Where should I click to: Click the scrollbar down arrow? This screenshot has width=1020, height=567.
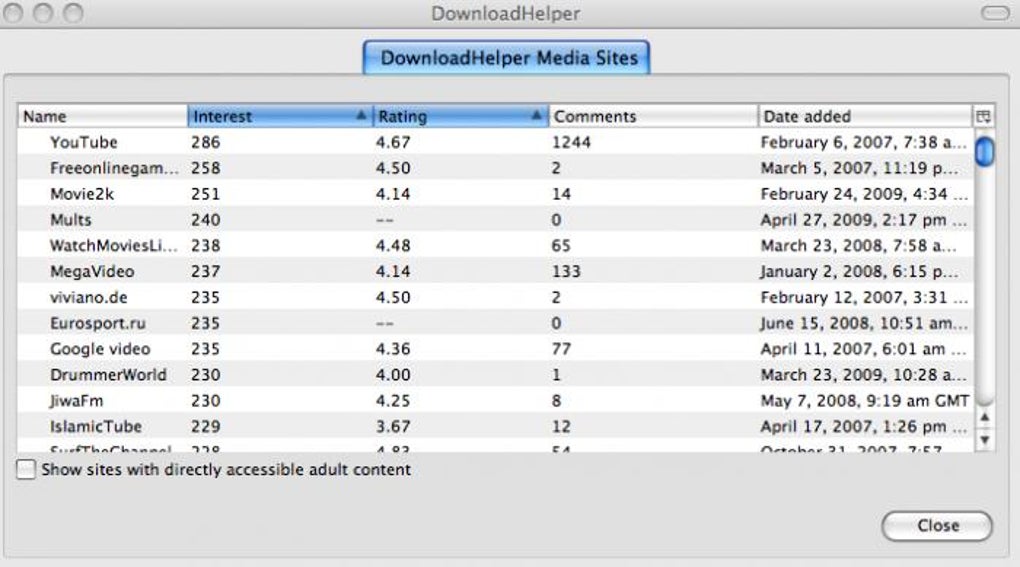pos(984,440)
